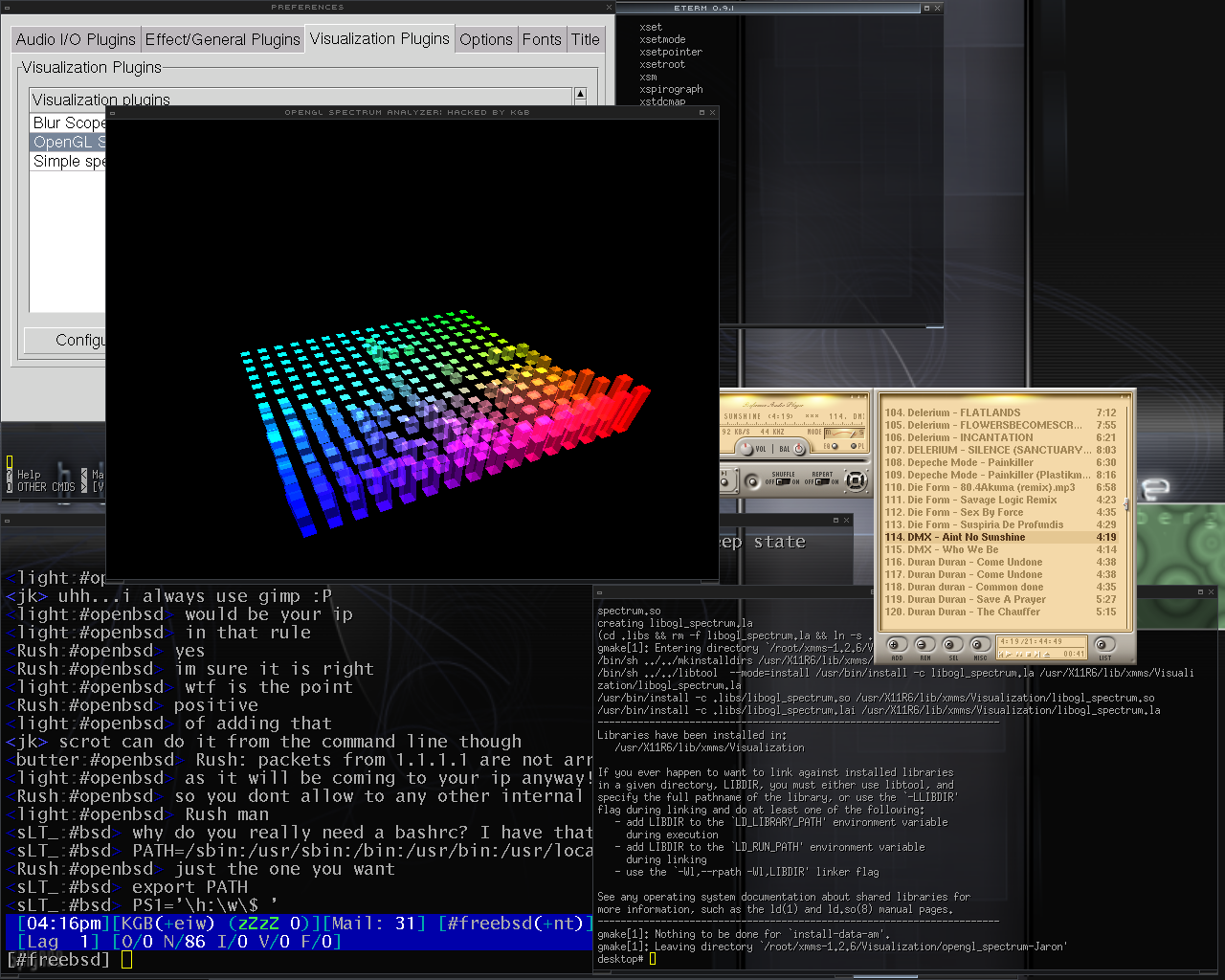Click the plugin list scroll-up arrow

tap(580, 95)
